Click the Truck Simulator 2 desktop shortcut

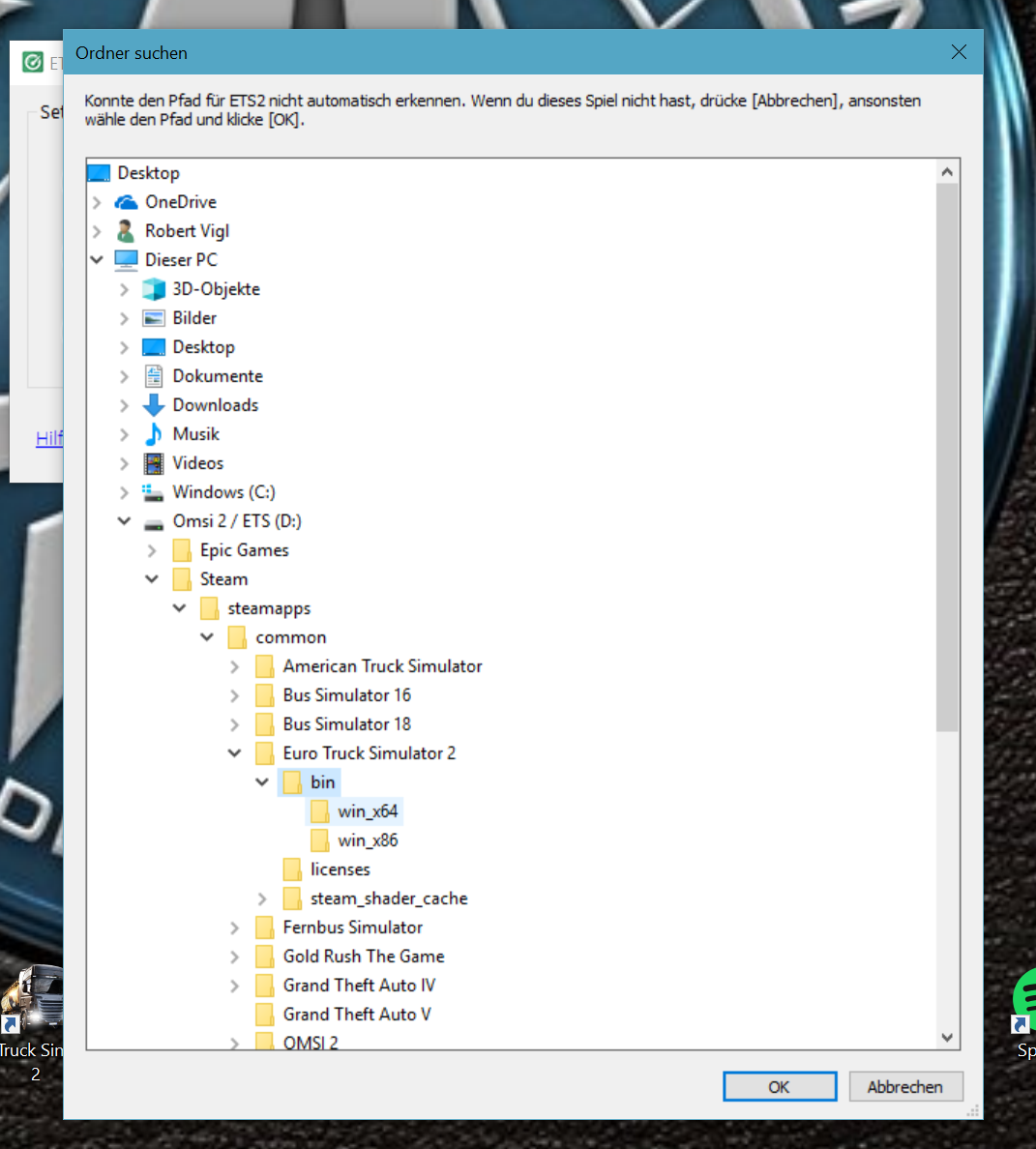pos(32,1022)
